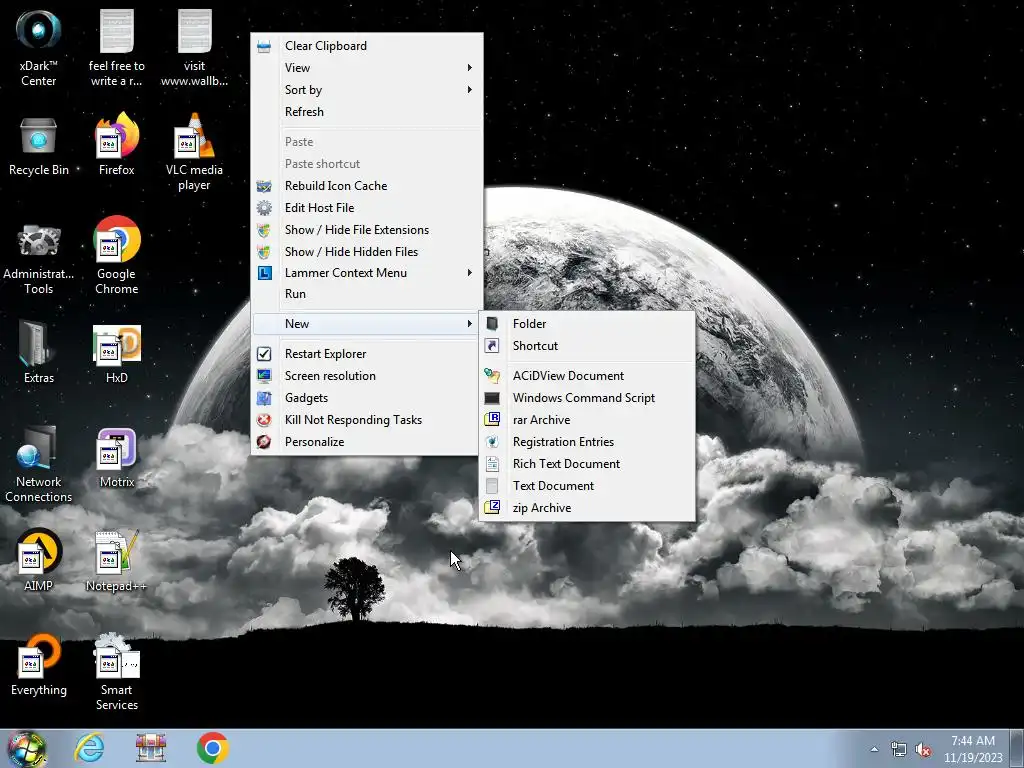The width and height of the screenshot is (1024, 768).
Task: Launch Chrome from the taskbar
Action: 212,748
